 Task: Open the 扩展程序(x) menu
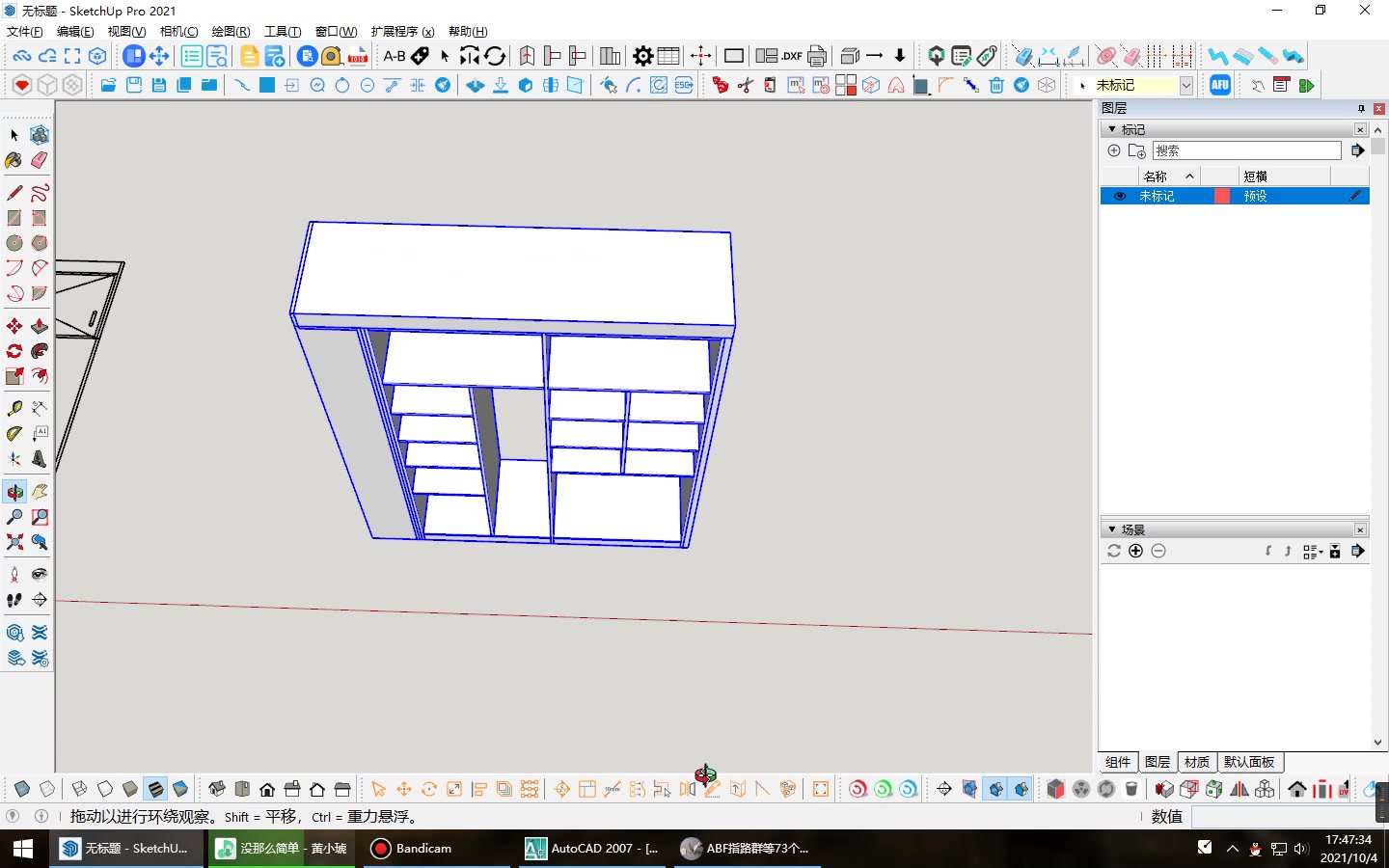coord(402,32)
